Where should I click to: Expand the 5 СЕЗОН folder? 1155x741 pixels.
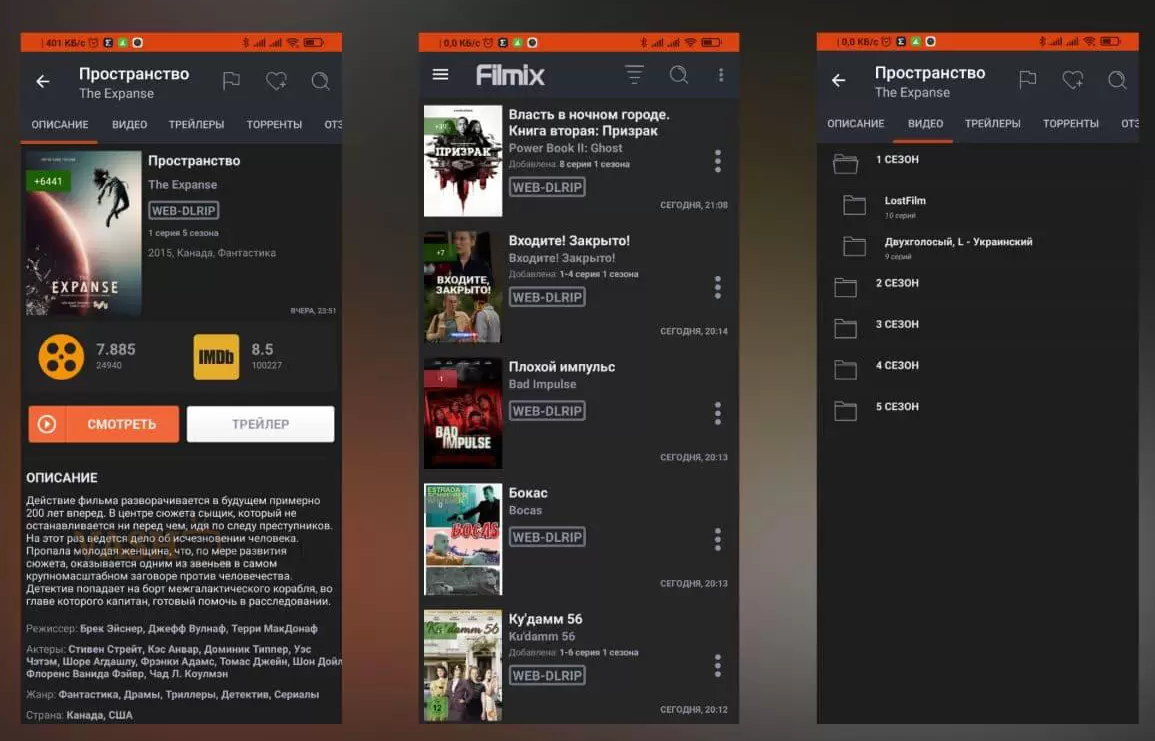(846, 411)
